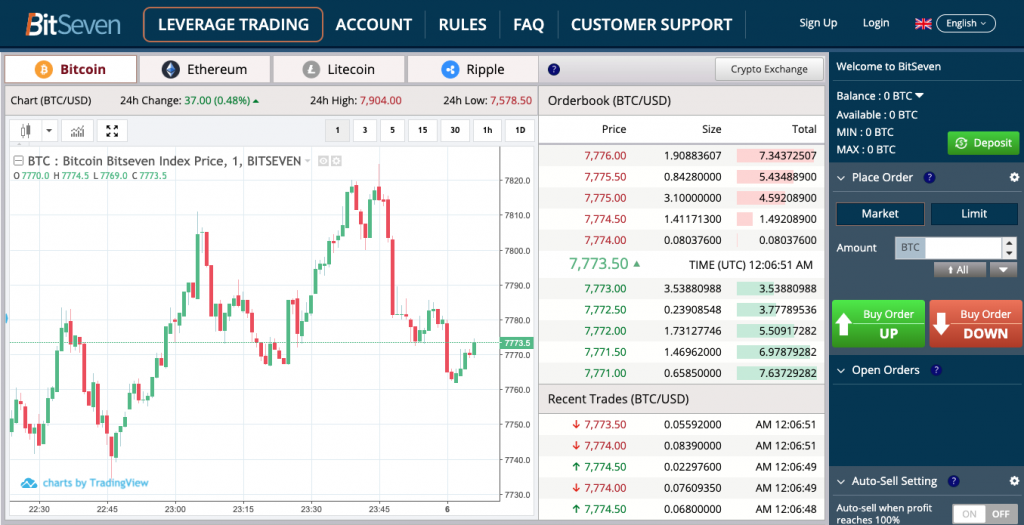This screenshot has width=1024, height=525.
Task: Click Sign Up link
Action: click(x=818, y=23)
